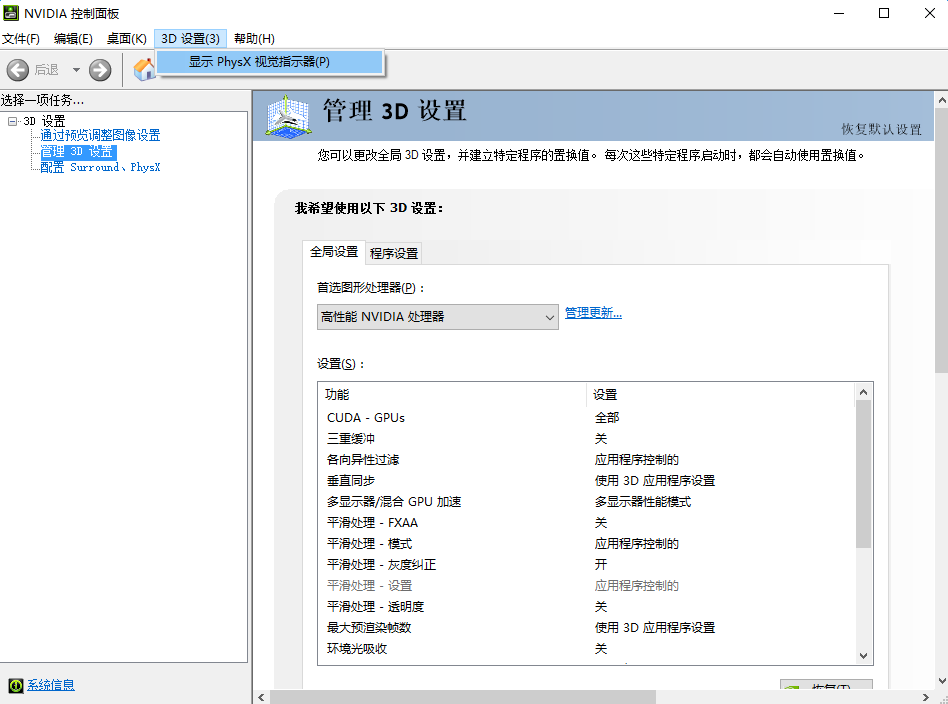The height and width of the screenshot is (704, 948).
Task: Click the Forward arrow icon
Action: coord(100,70)
